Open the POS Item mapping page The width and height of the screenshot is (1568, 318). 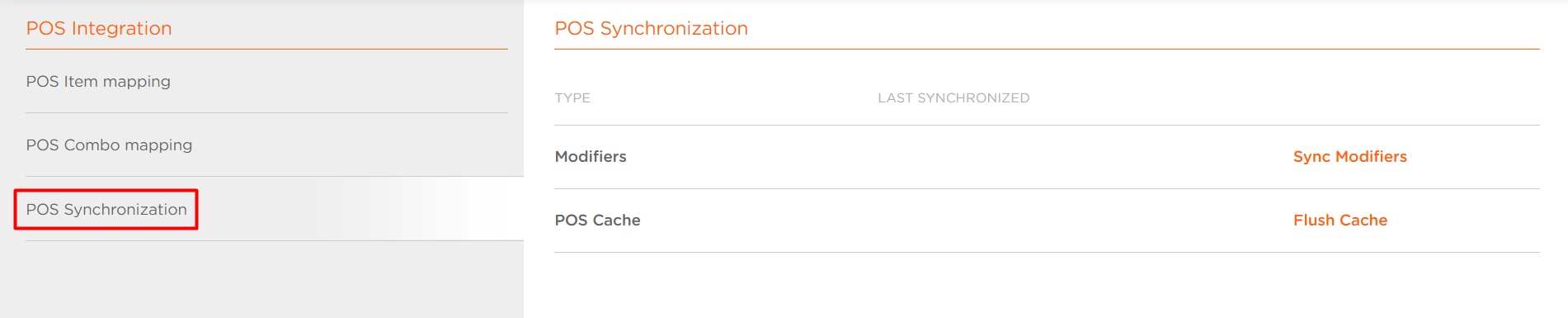pyautogui.click(x=98, y=81)
